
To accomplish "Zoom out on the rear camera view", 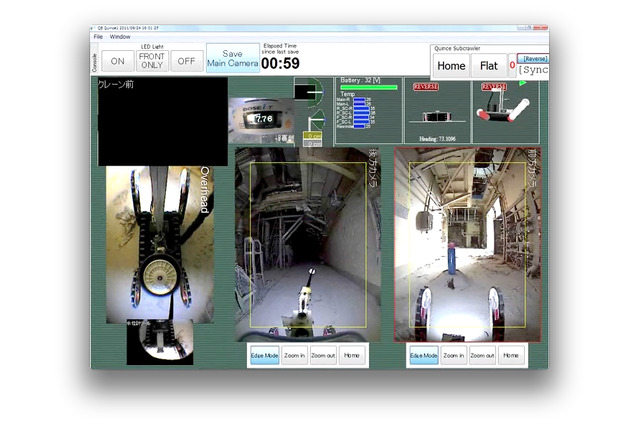I will pyautogui.click(x=323, y=355).
